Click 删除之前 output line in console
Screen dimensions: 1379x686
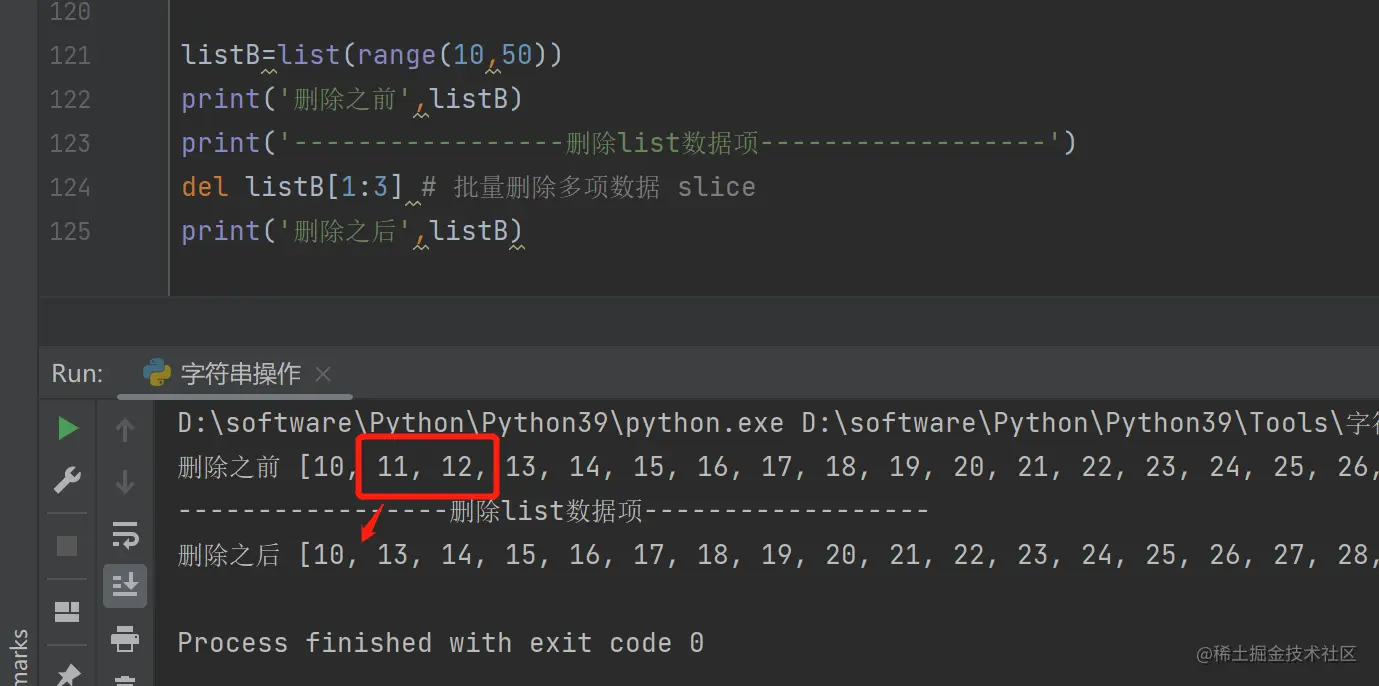click(x=778, y=467)
